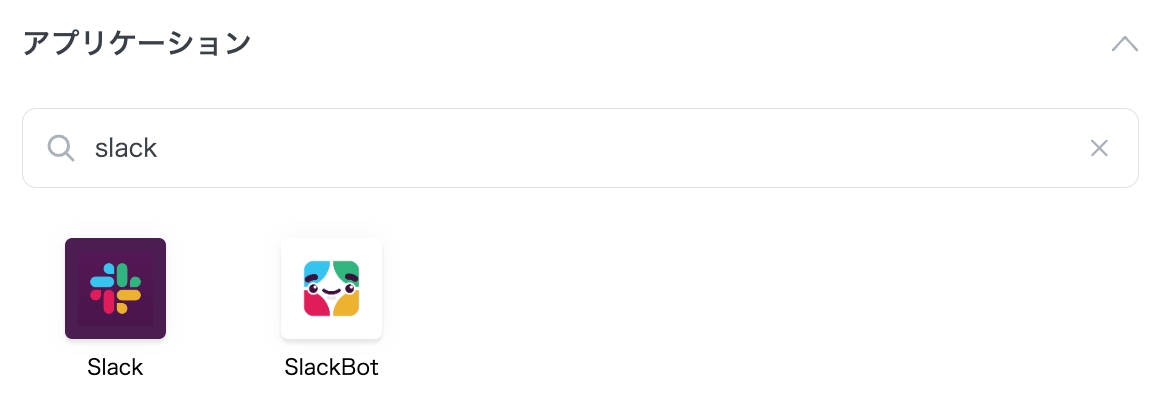Click the アプリケーション section header
This screenshot has width=1156, height=416.
[136, 44]
